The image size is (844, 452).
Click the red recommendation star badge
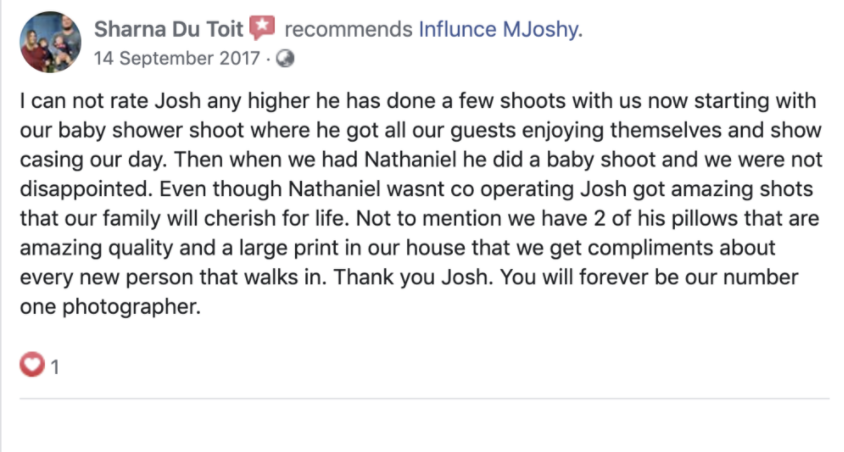(262, 27)
